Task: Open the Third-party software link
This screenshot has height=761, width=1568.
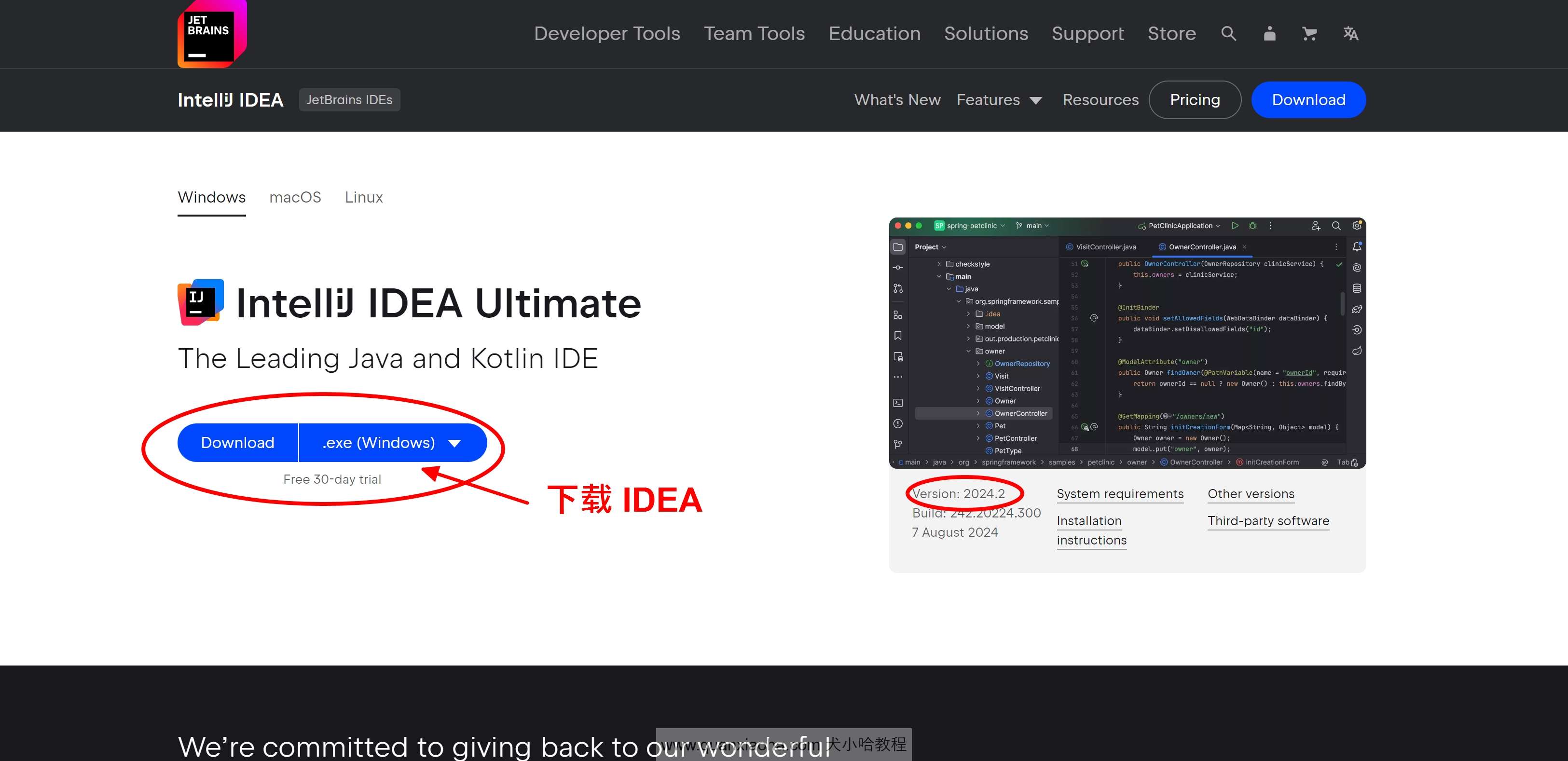Action: [x=1268, y=521]
